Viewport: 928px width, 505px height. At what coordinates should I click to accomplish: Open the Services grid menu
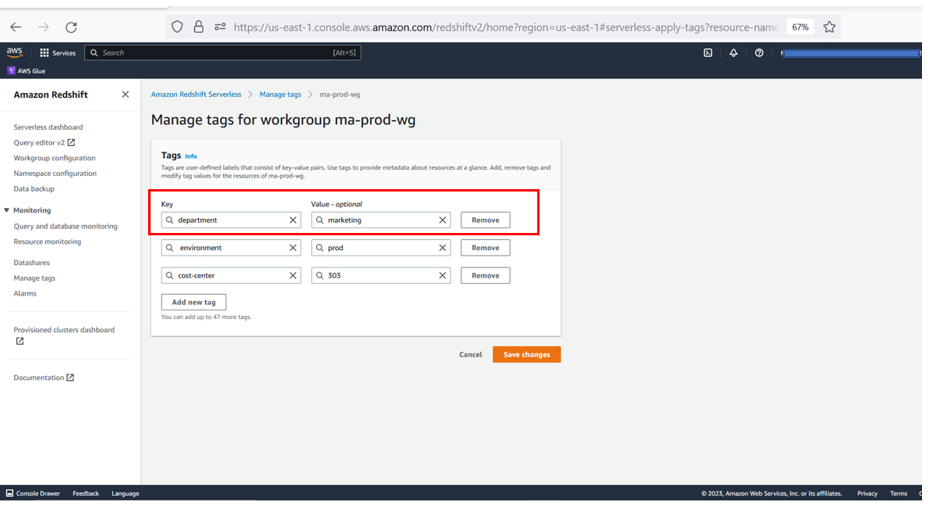[x=57, y=53]
